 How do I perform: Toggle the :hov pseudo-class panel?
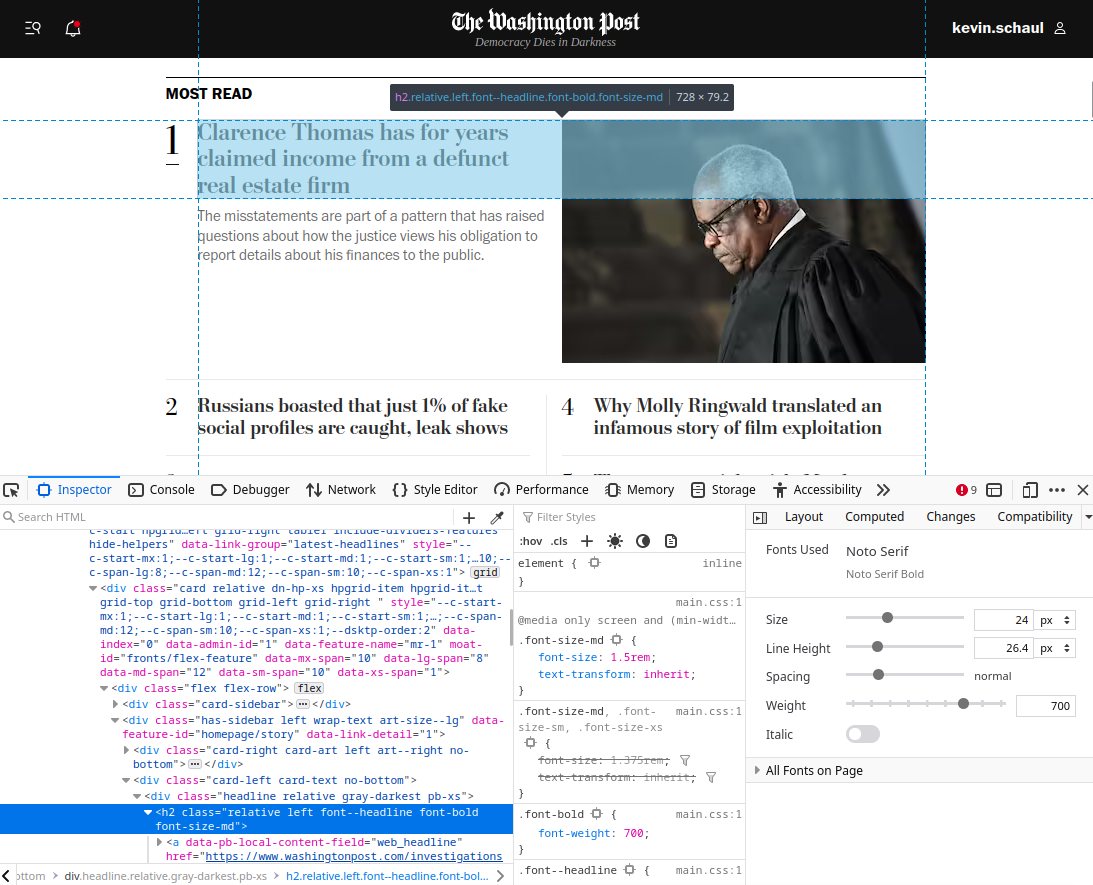[x=531, y=541]
